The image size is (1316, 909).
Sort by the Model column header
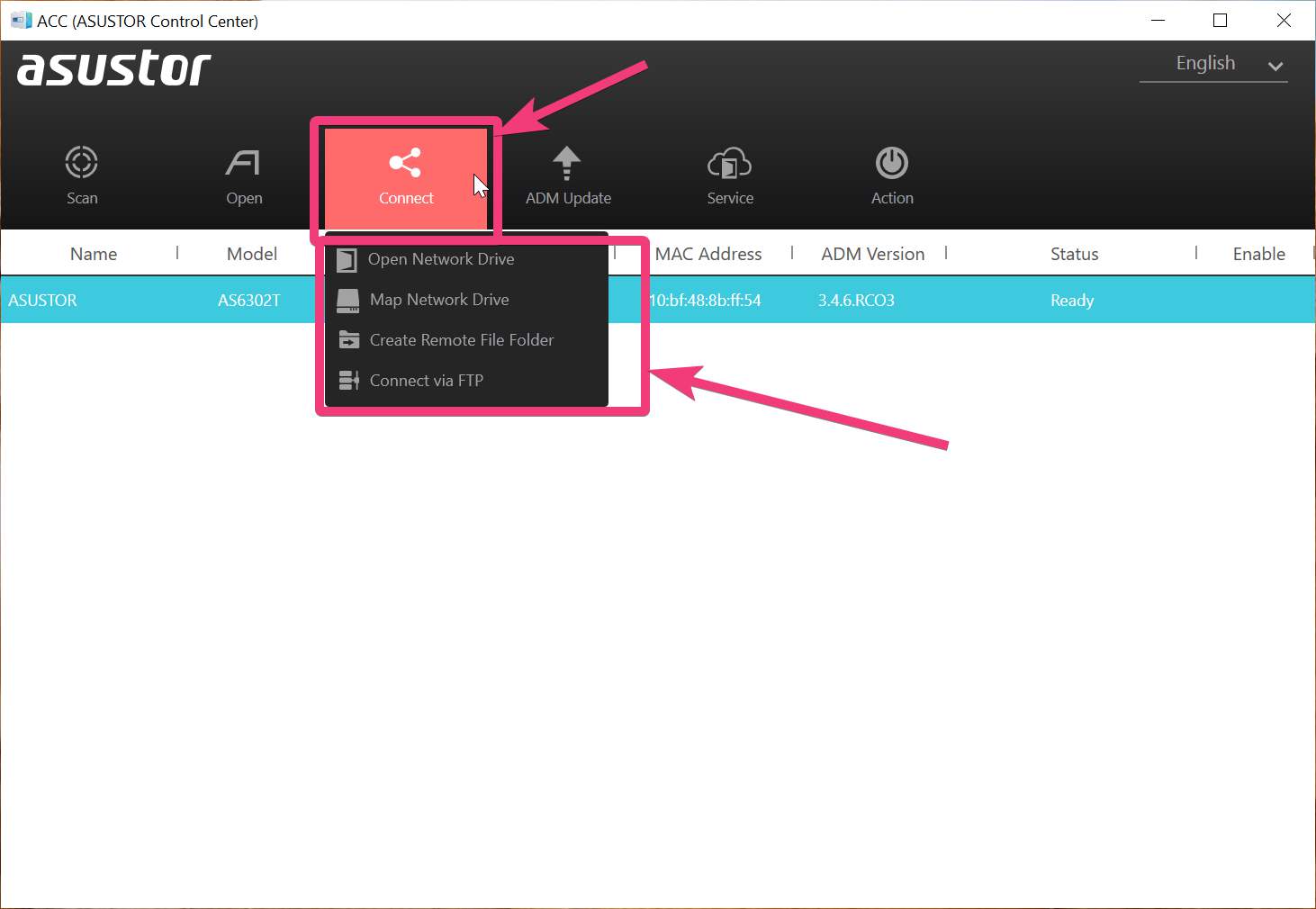coord(252,254)
